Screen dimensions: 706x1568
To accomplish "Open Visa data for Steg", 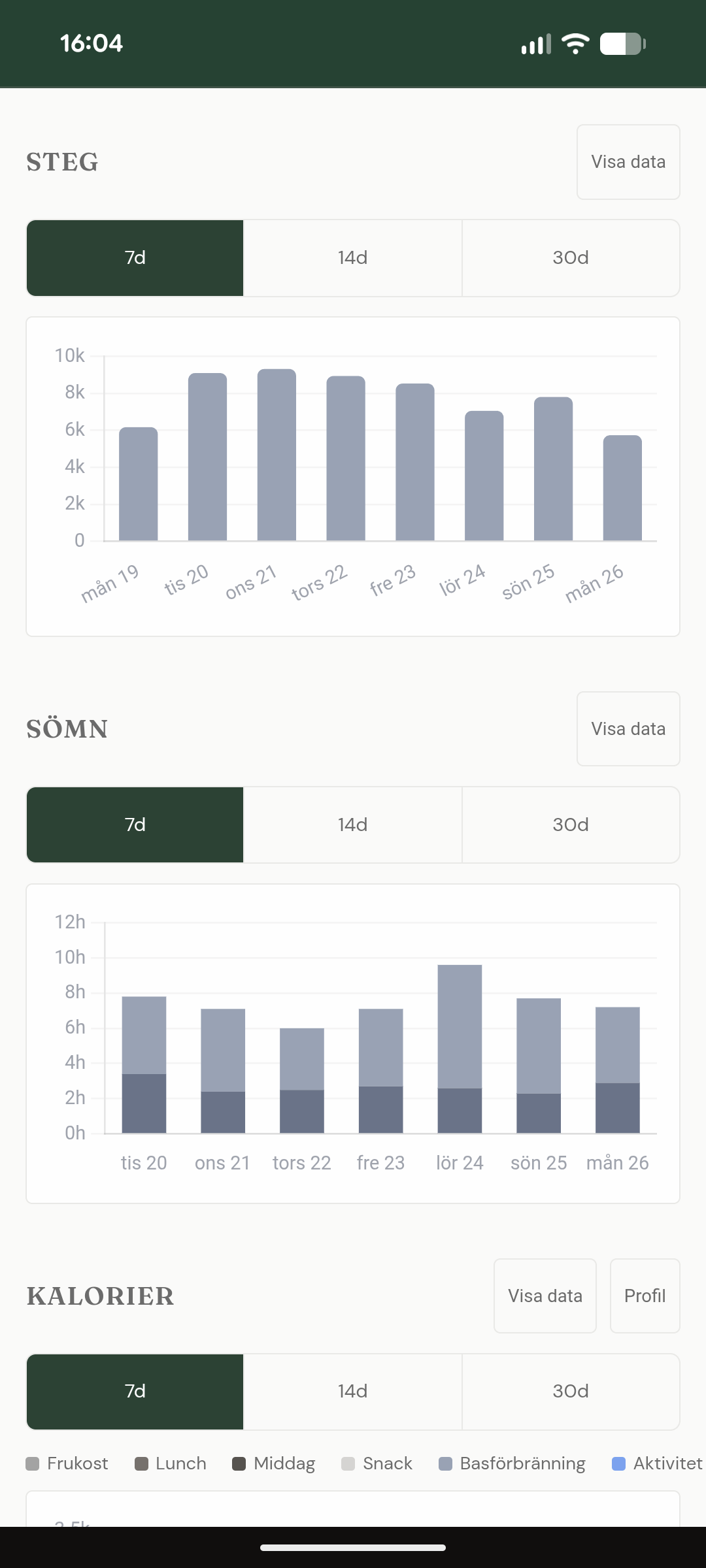I will (628, 162).
